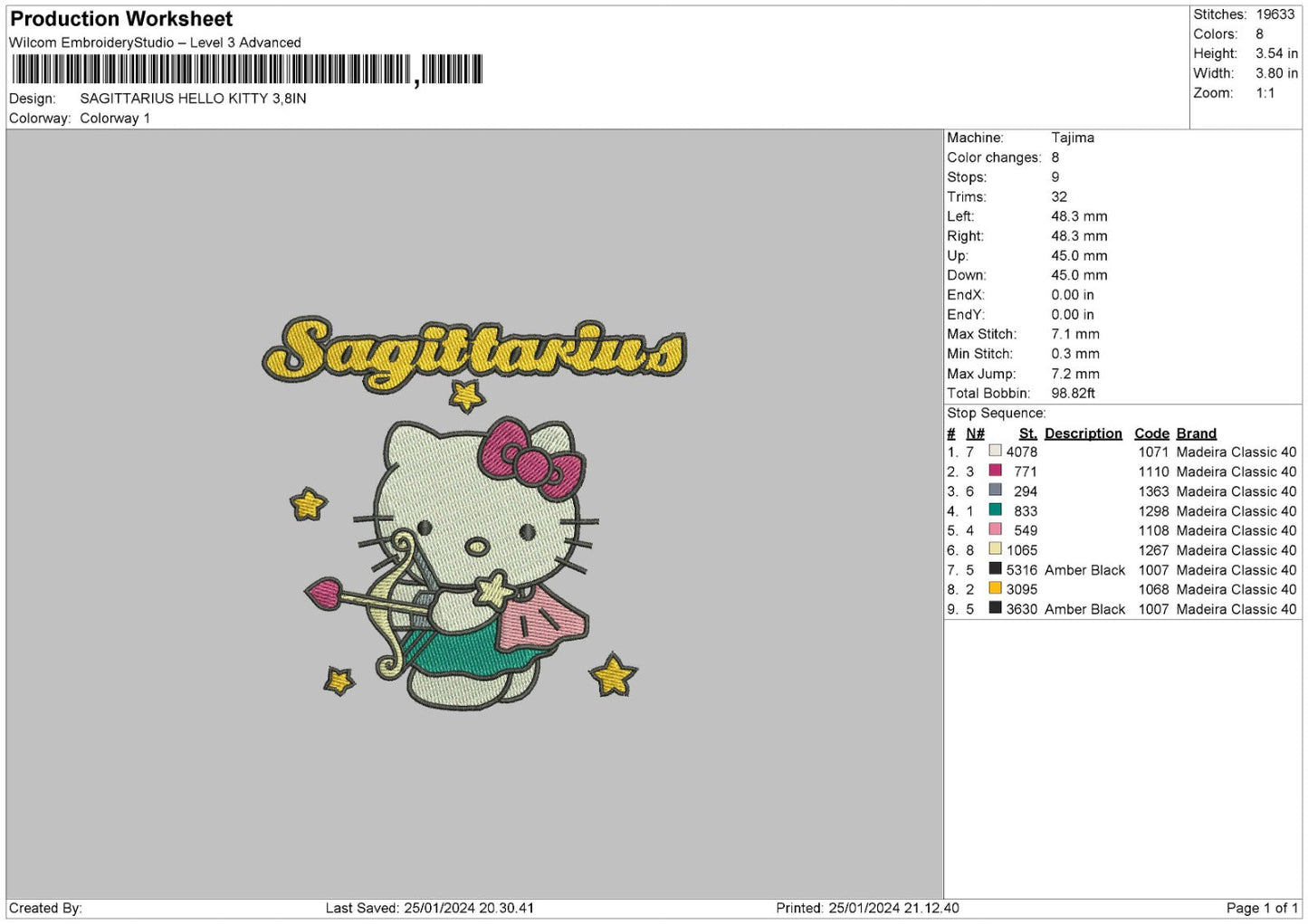Click thread code 1298
The image size is (1308, 924).
[x=1153, y=510]
